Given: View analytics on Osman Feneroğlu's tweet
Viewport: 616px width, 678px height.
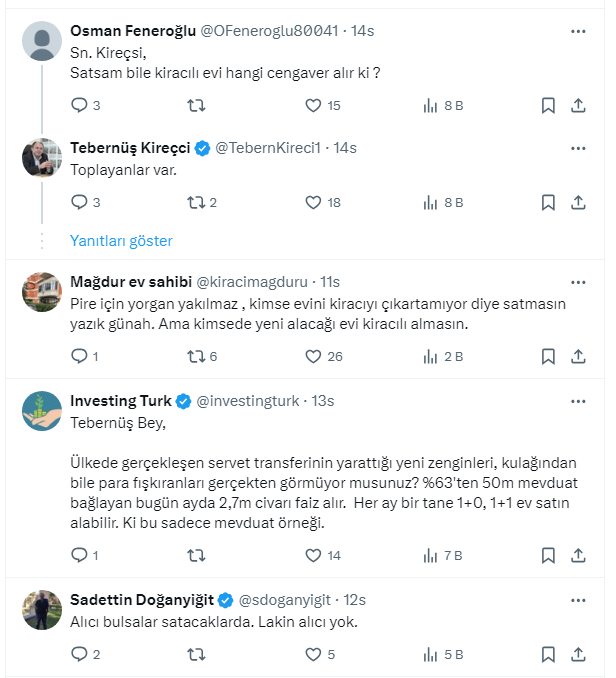Looking at the screenshot, I should [432, 105].
